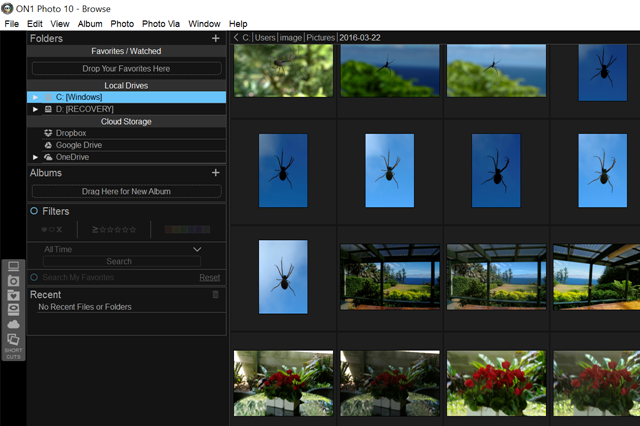The width and height of the screenshot is (640, 426).
Task: Open the cloud storage shortcut icon
Action: 14,324
